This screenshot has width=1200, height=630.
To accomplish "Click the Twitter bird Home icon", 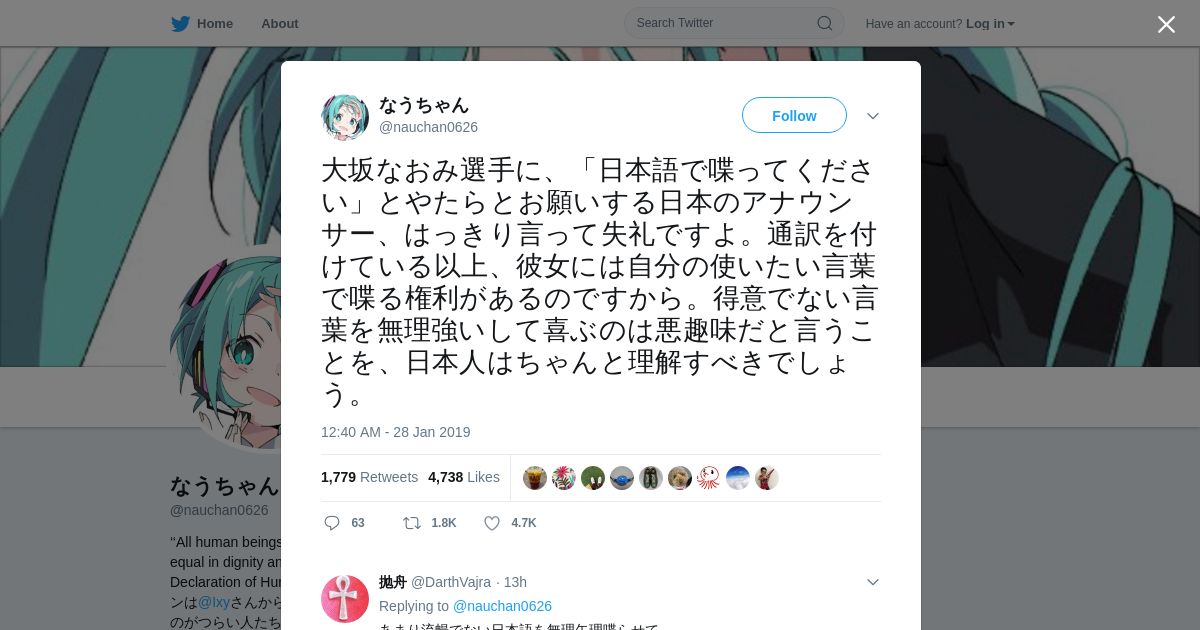I will point(180,23).
